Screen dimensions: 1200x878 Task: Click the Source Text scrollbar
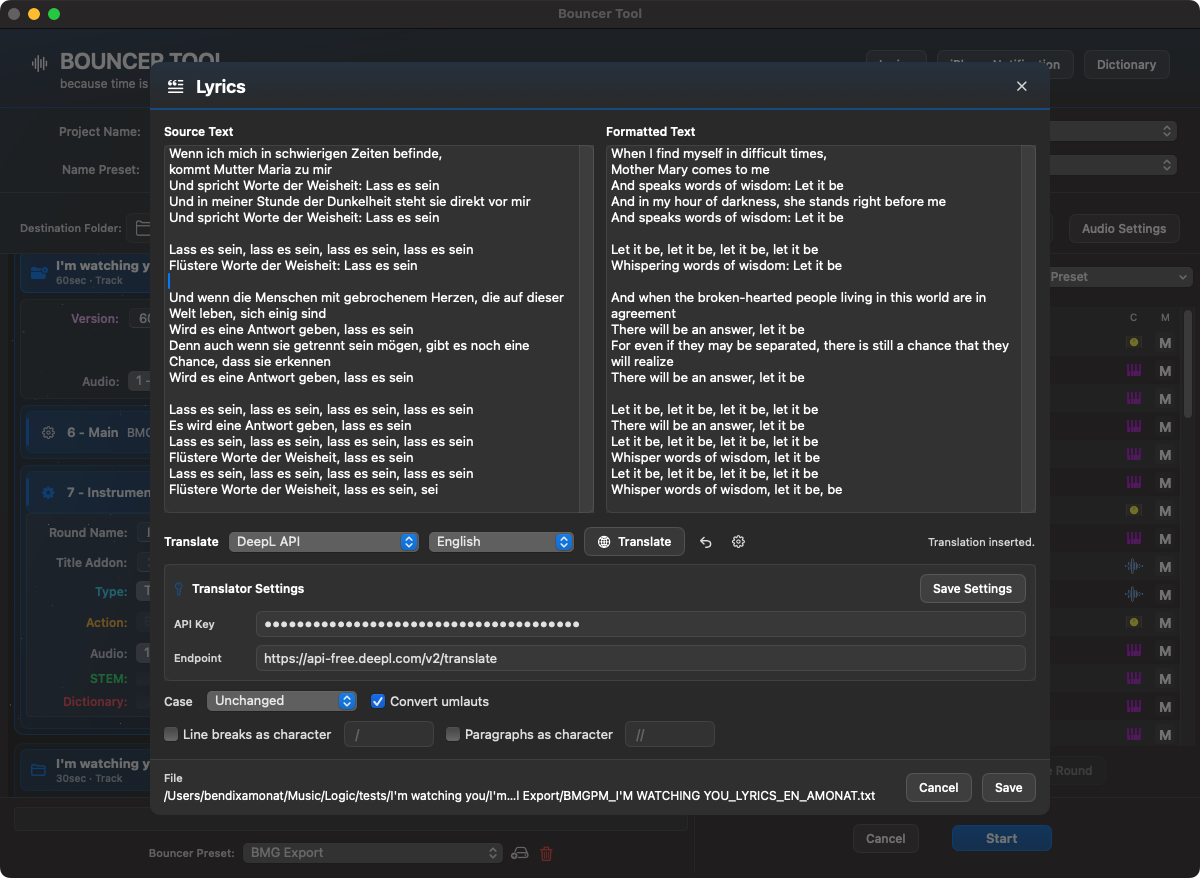(x=586, y=329)
